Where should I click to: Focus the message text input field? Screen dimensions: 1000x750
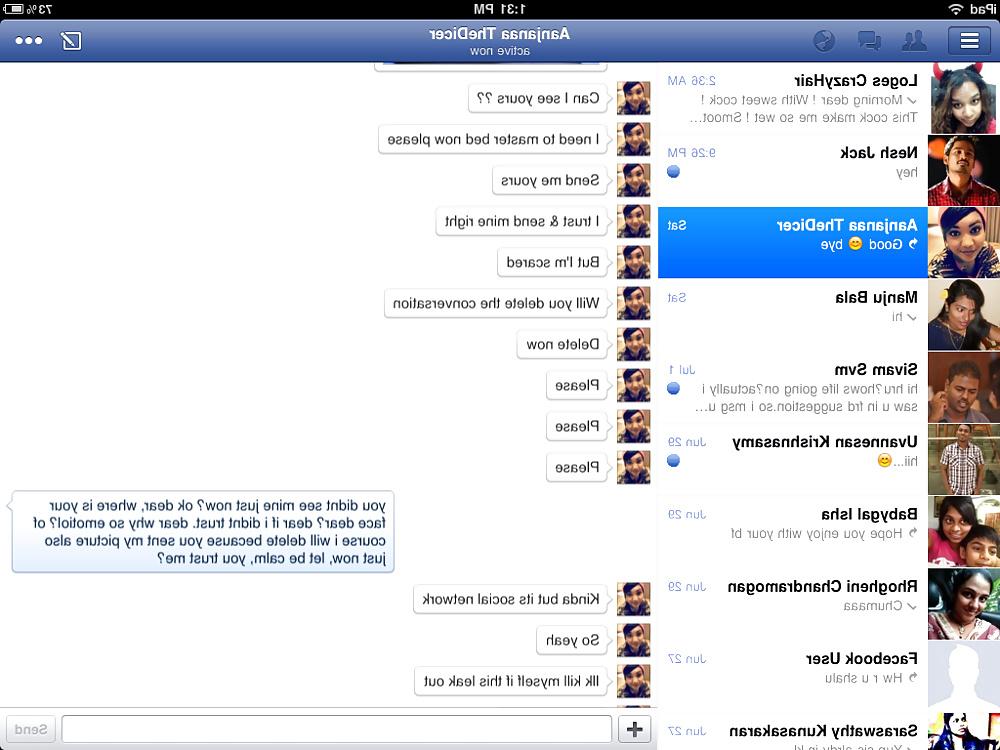tap(337, 729)
